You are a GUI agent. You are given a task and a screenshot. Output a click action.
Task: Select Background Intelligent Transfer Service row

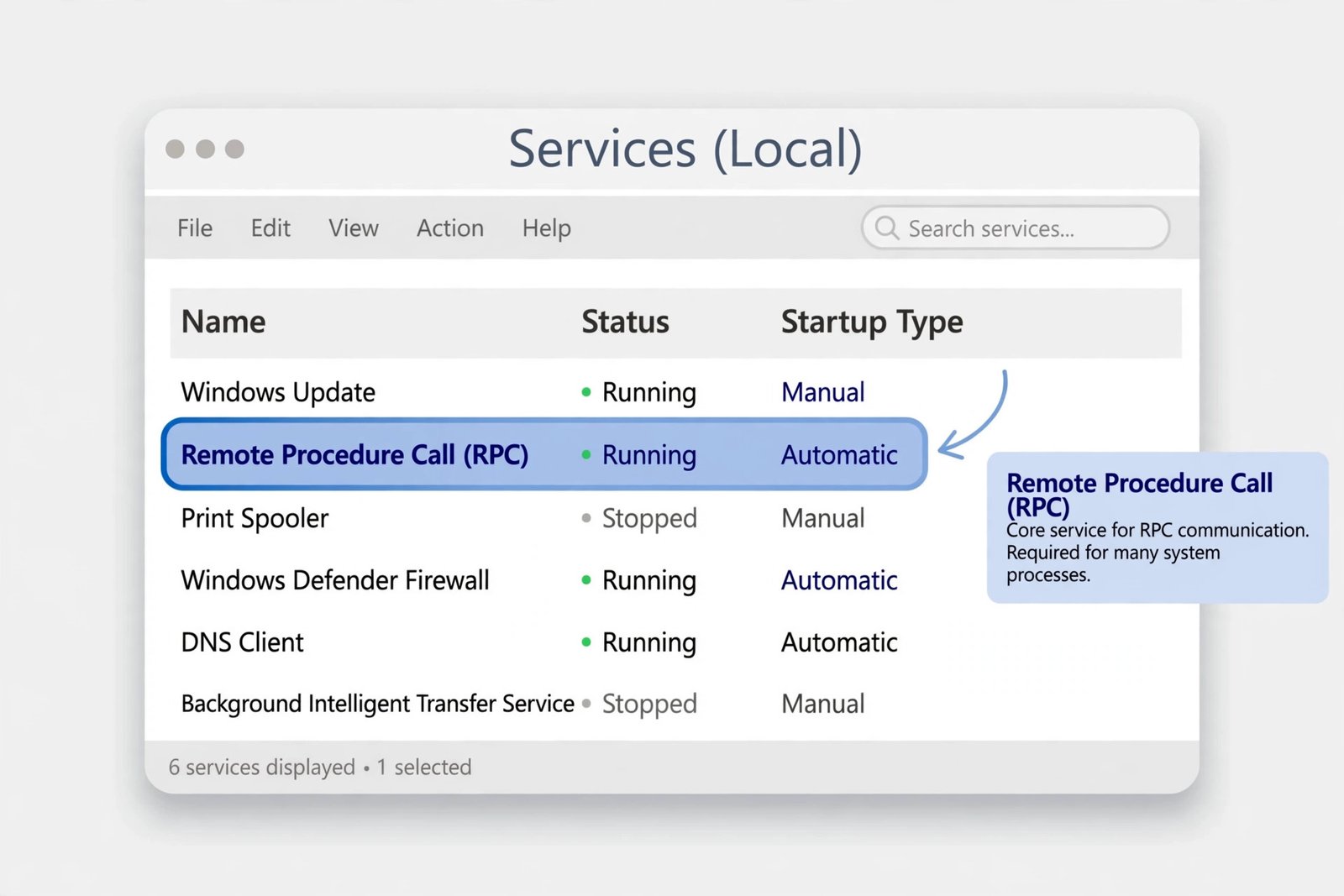[x=378, y=704]
